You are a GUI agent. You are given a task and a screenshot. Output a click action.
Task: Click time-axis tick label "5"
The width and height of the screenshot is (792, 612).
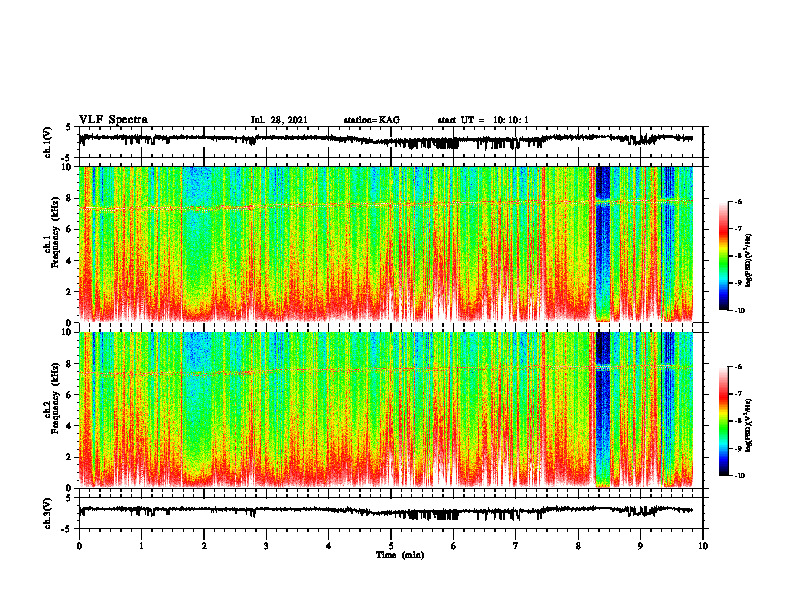click(391, 546)
